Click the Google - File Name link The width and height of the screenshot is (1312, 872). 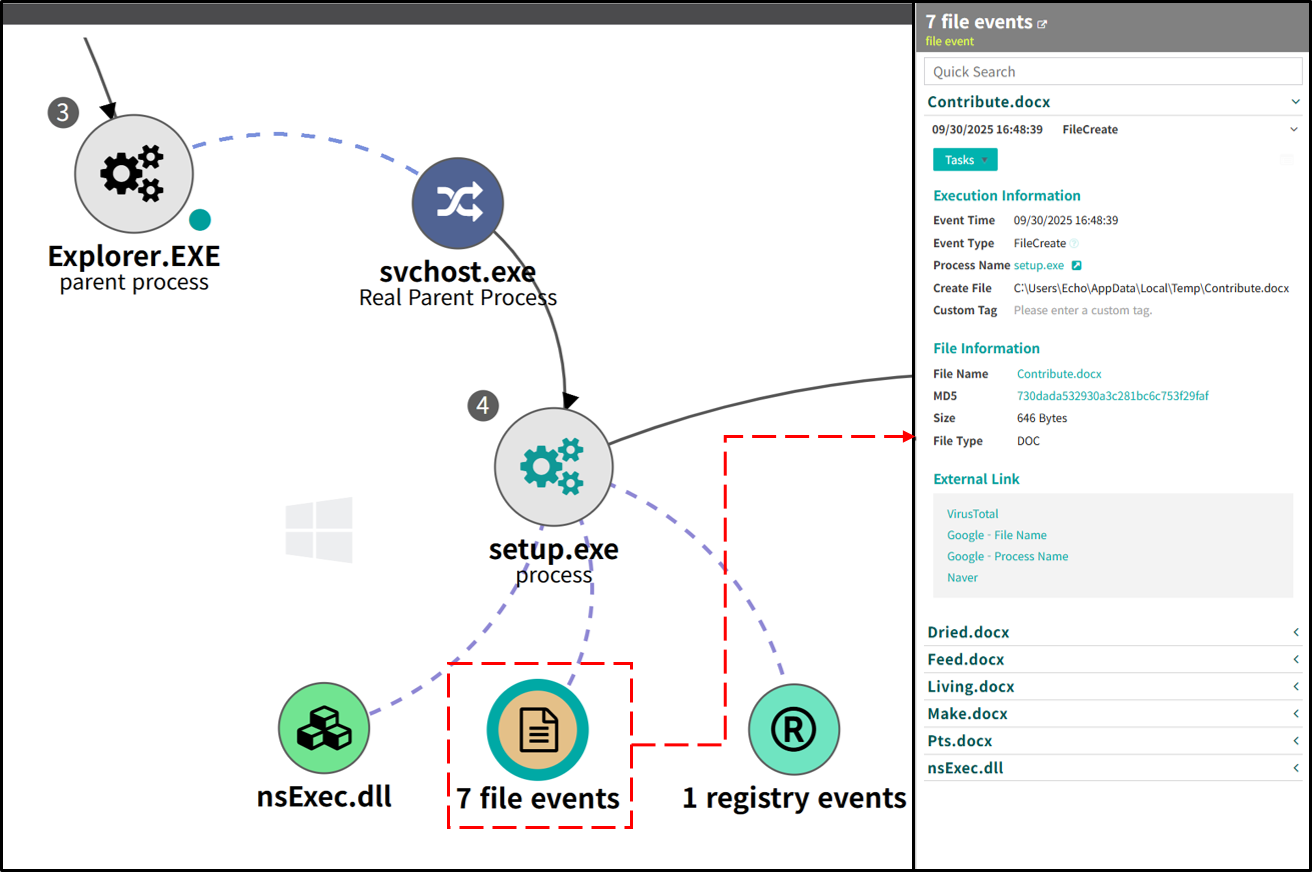tap(996, 535)
